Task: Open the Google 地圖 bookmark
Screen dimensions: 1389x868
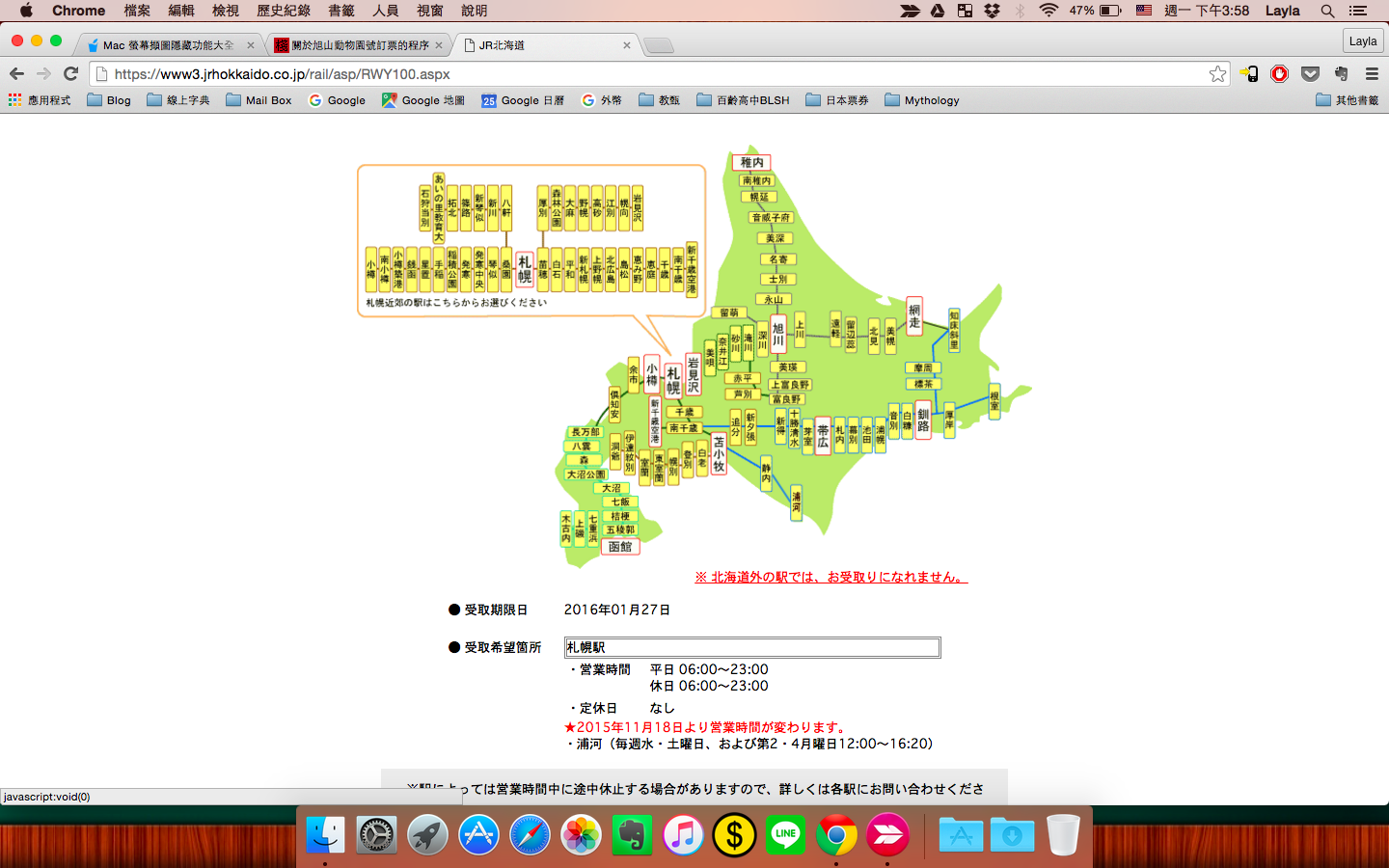Action: coord(423,100)
